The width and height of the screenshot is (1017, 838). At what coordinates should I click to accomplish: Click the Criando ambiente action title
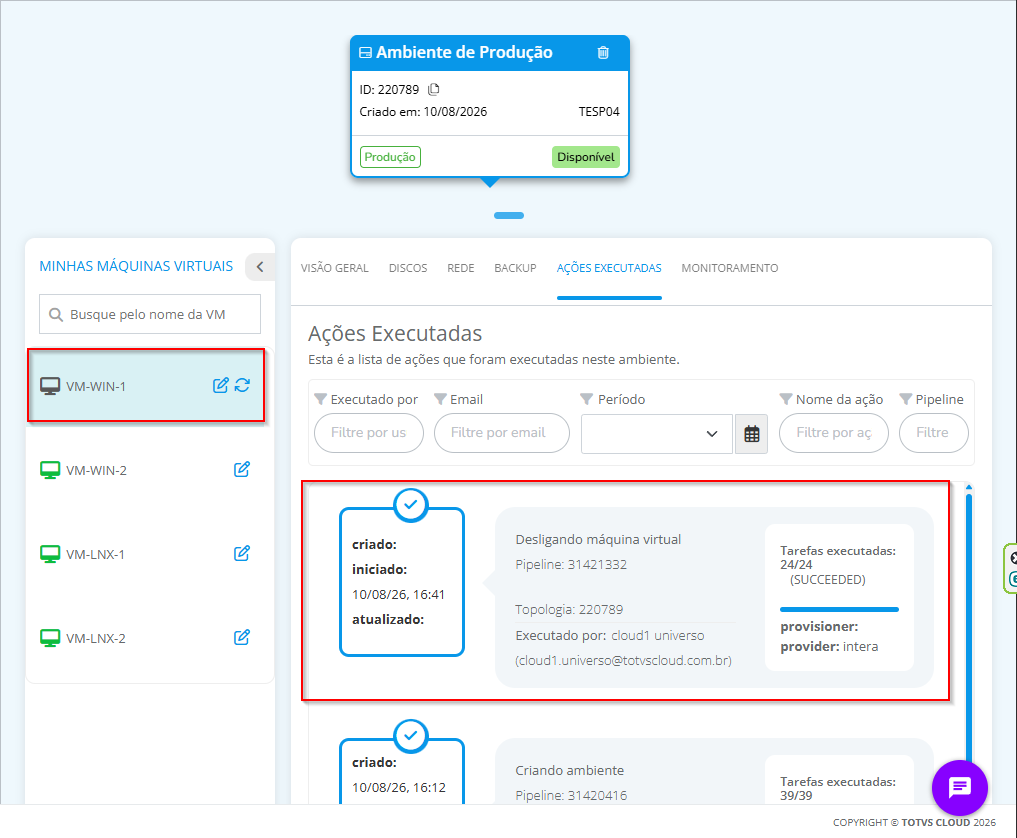(569, 770)
